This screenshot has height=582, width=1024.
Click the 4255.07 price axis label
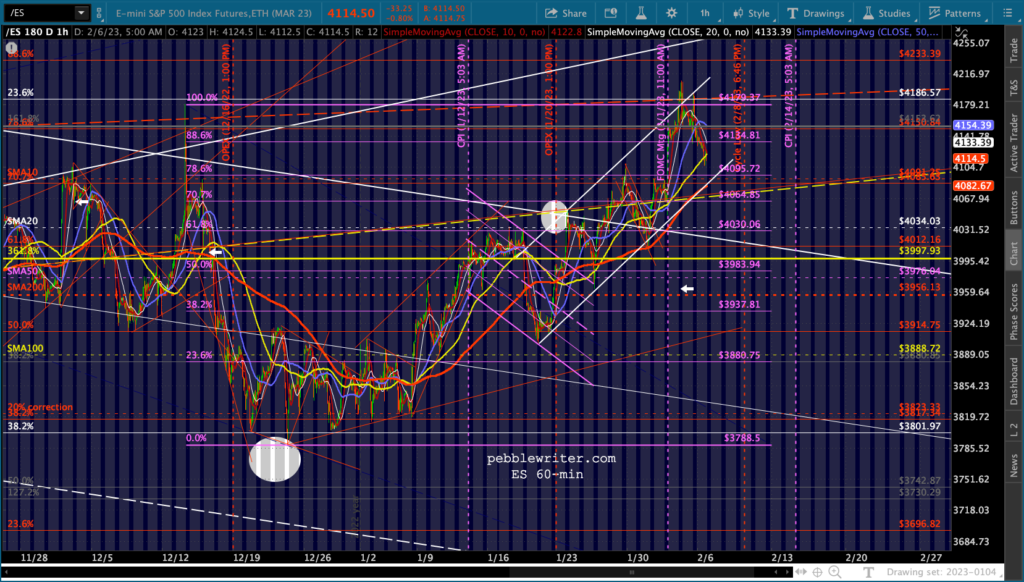coord(972,43)
